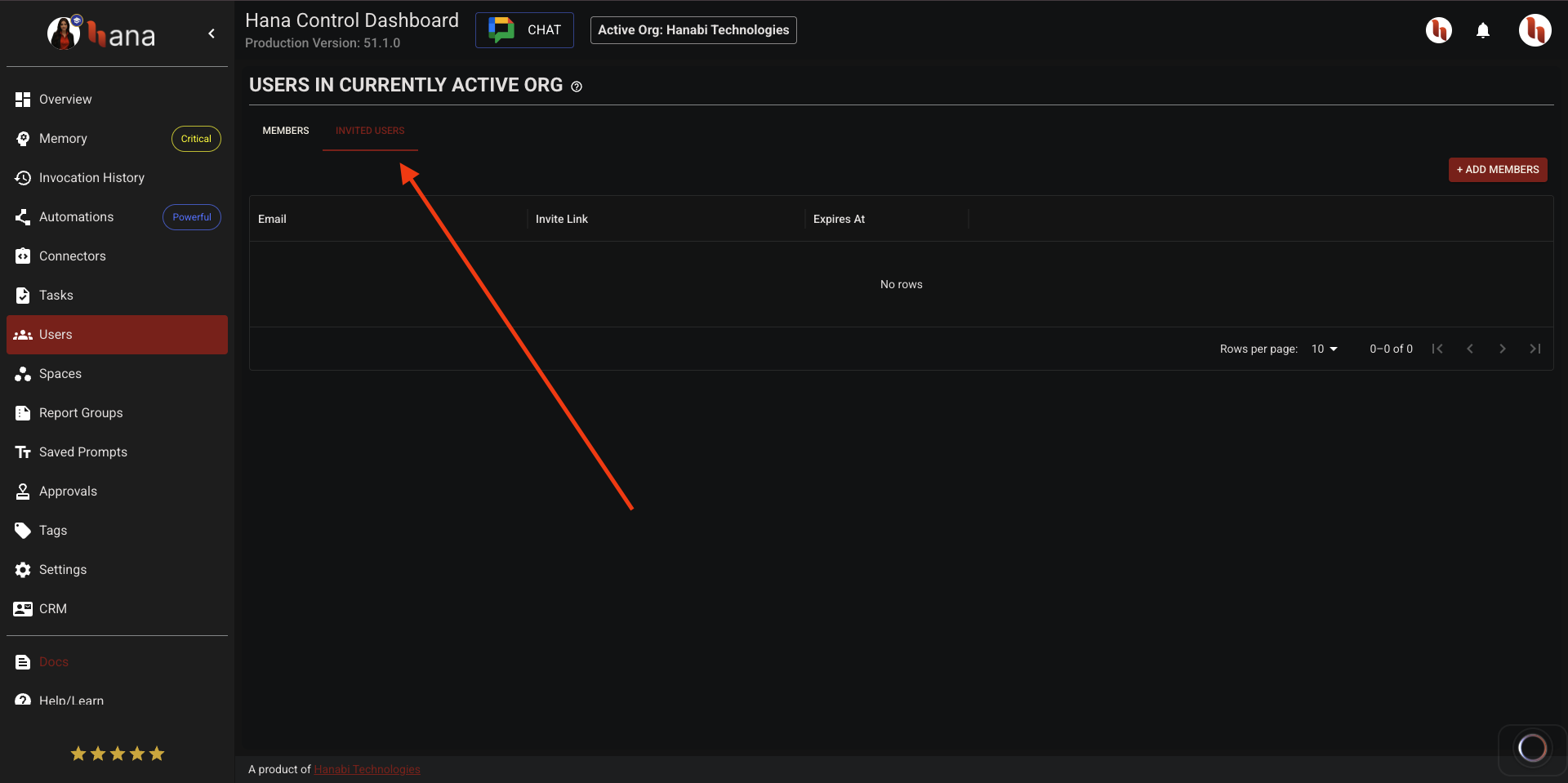Open the Overview menu item

(x=117, y=100)
